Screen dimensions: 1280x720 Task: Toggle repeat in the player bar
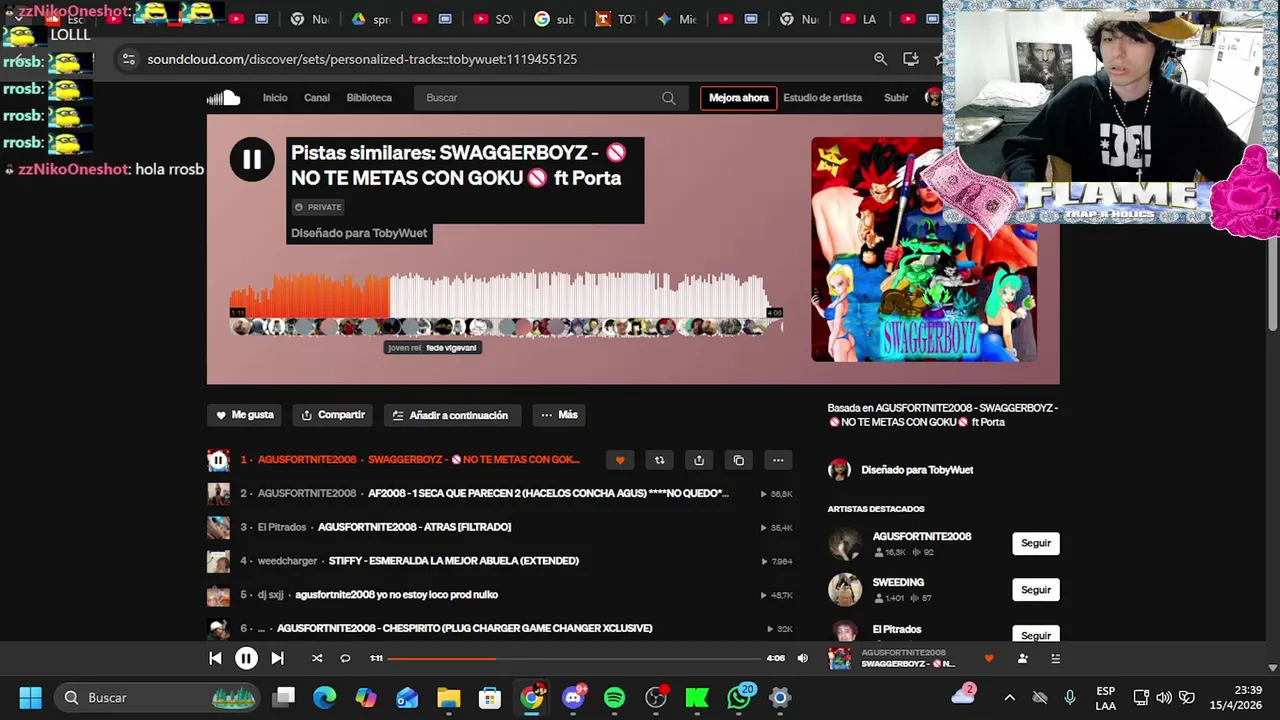pyautogui.click(x=345, y=658)
